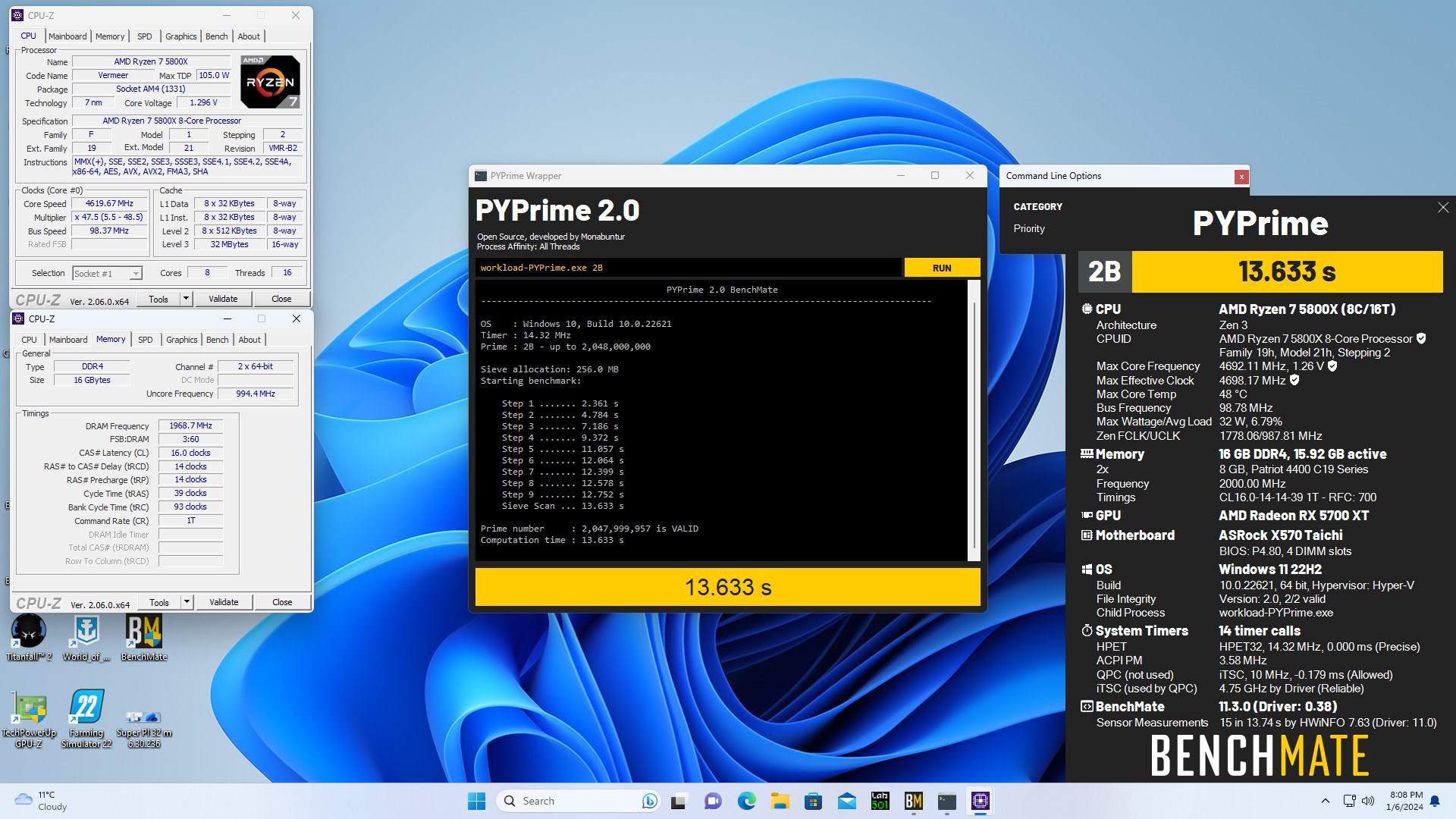The height and width of the screenshot is (819, 1456).
Task: Switch to CPU tab in bottom CPU-Z window
Action: (x=29, y=340)
